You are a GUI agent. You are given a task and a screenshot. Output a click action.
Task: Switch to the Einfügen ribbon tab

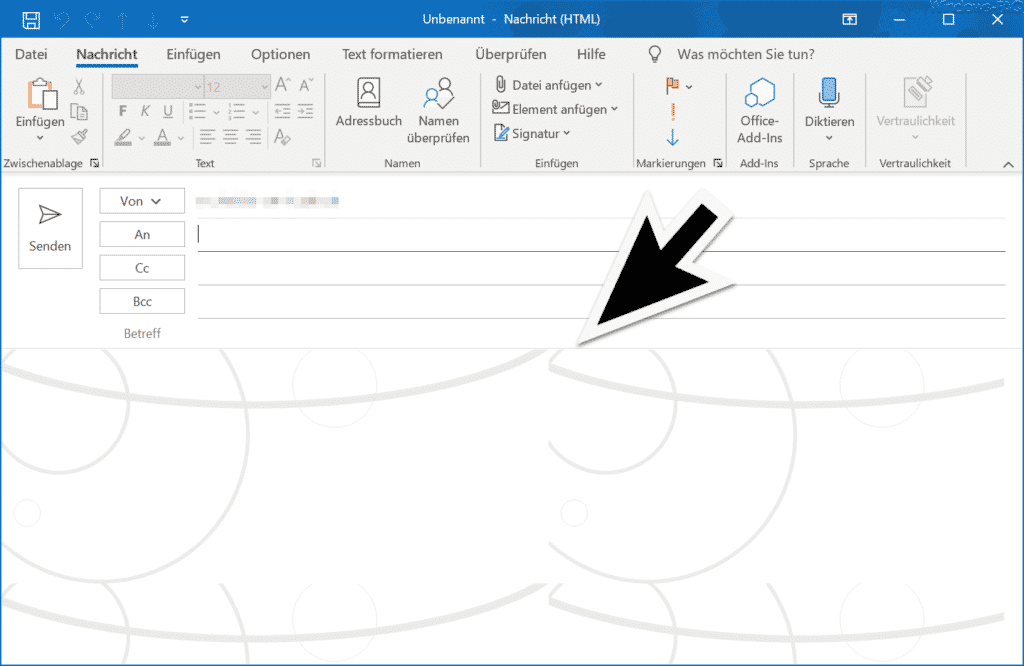click(193, 54)
